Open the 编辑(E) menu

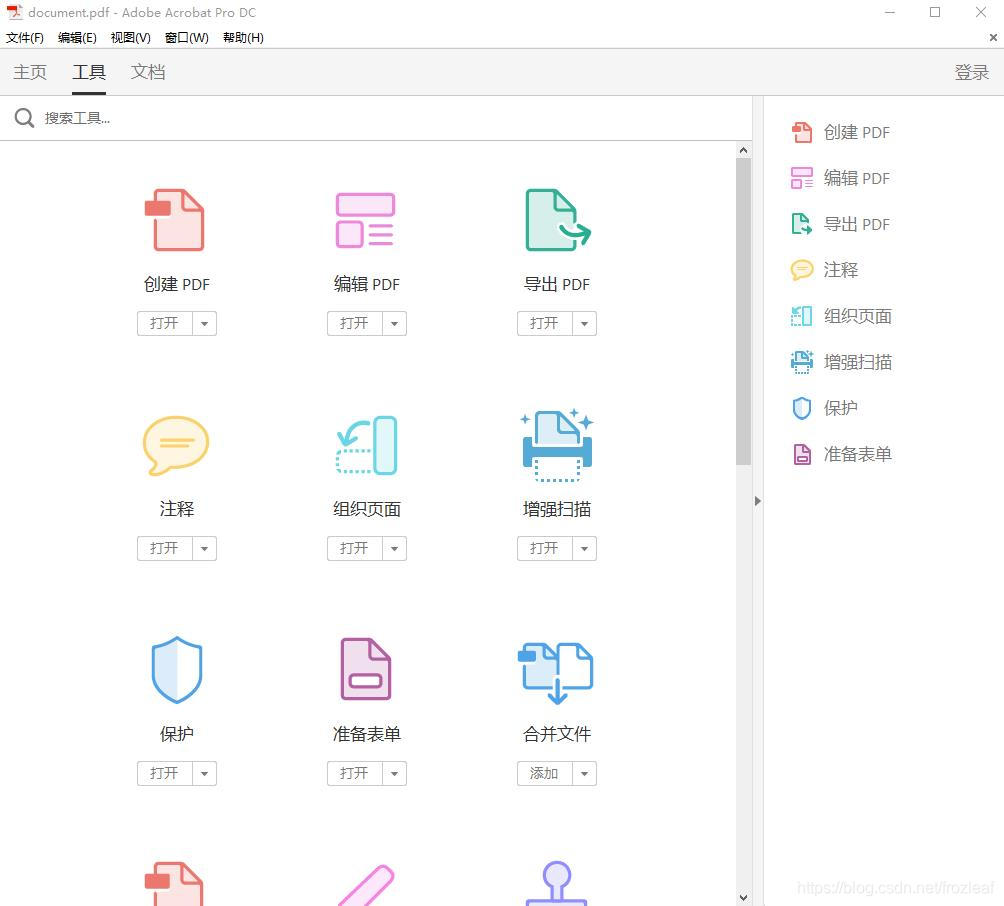coord(77,38)
